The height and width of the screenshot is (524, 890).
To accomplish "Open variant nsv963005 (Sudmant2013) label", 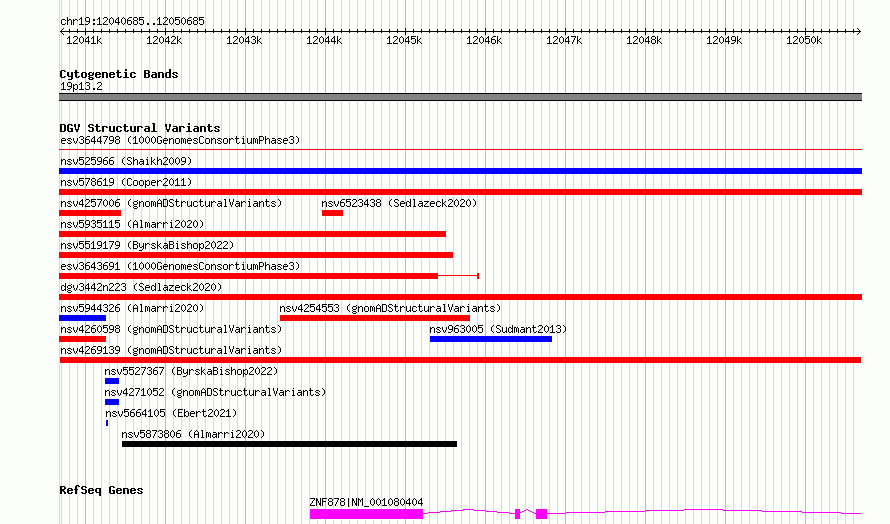I will point(498,329).
